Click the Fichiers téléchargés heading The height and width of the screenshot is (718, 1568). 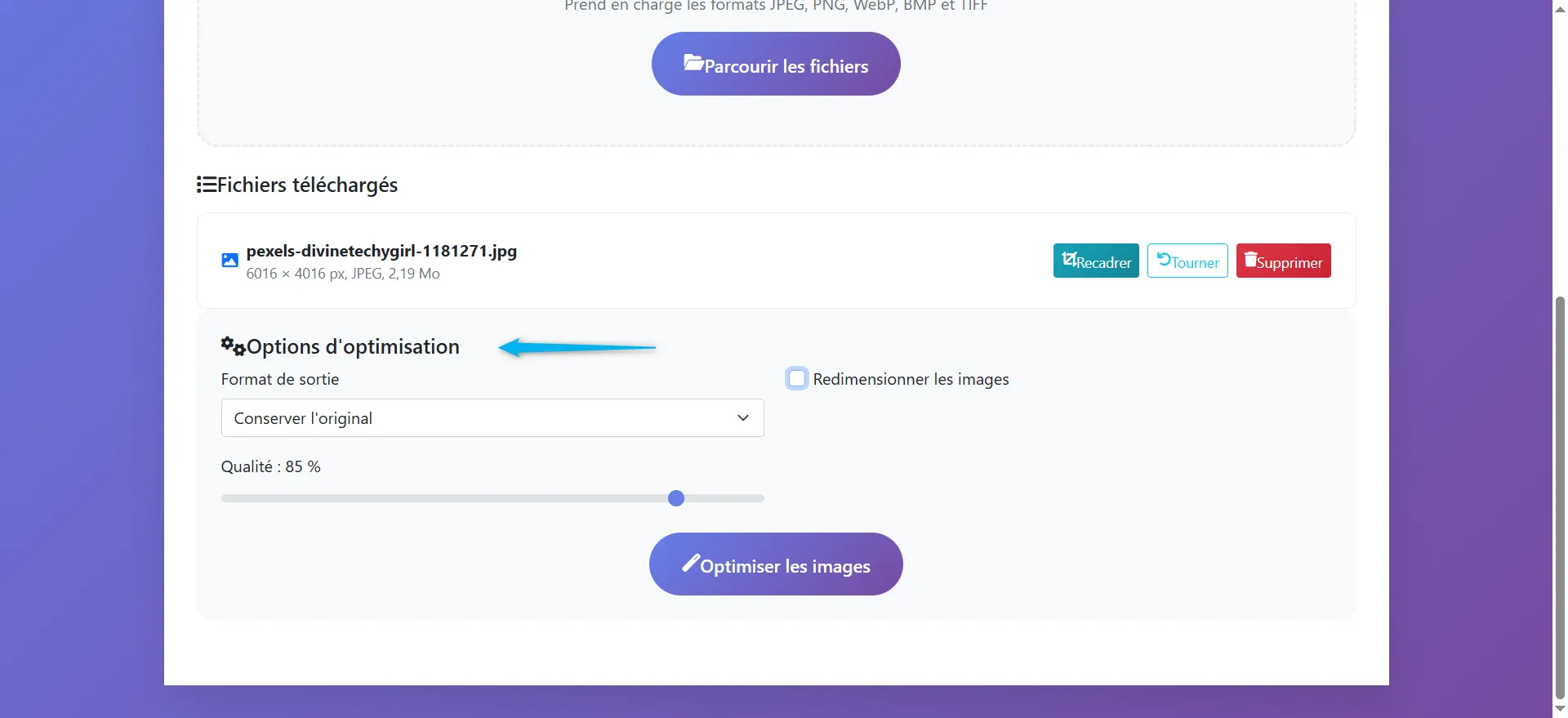pos(307,185)
